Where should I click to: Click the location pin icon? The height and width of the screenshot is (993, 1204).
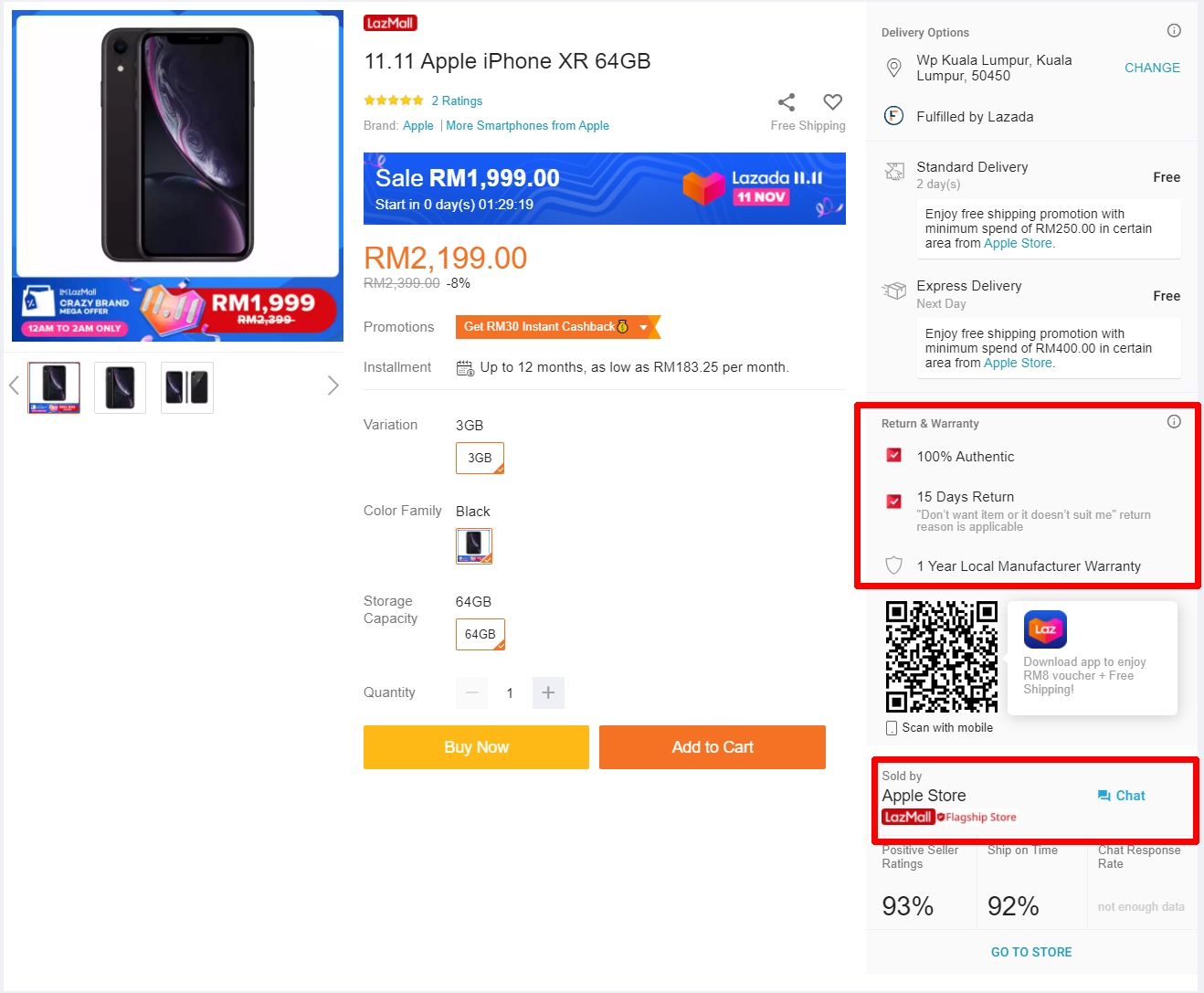[894, 68]
